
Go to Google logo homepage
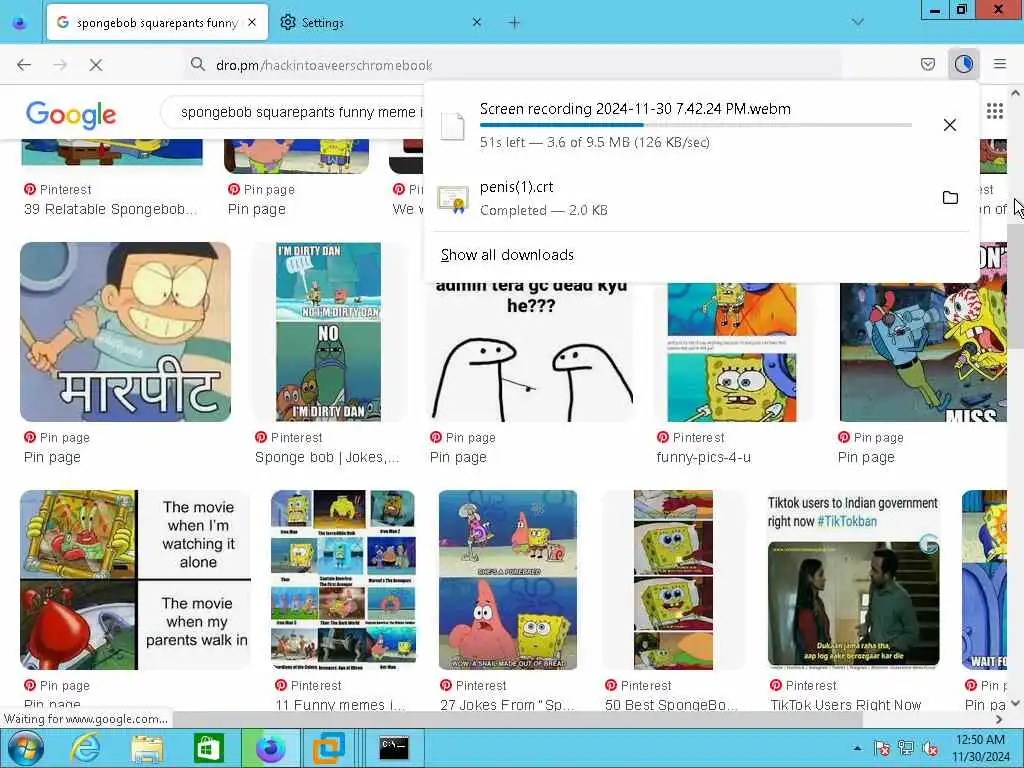(x=71, y=115)
